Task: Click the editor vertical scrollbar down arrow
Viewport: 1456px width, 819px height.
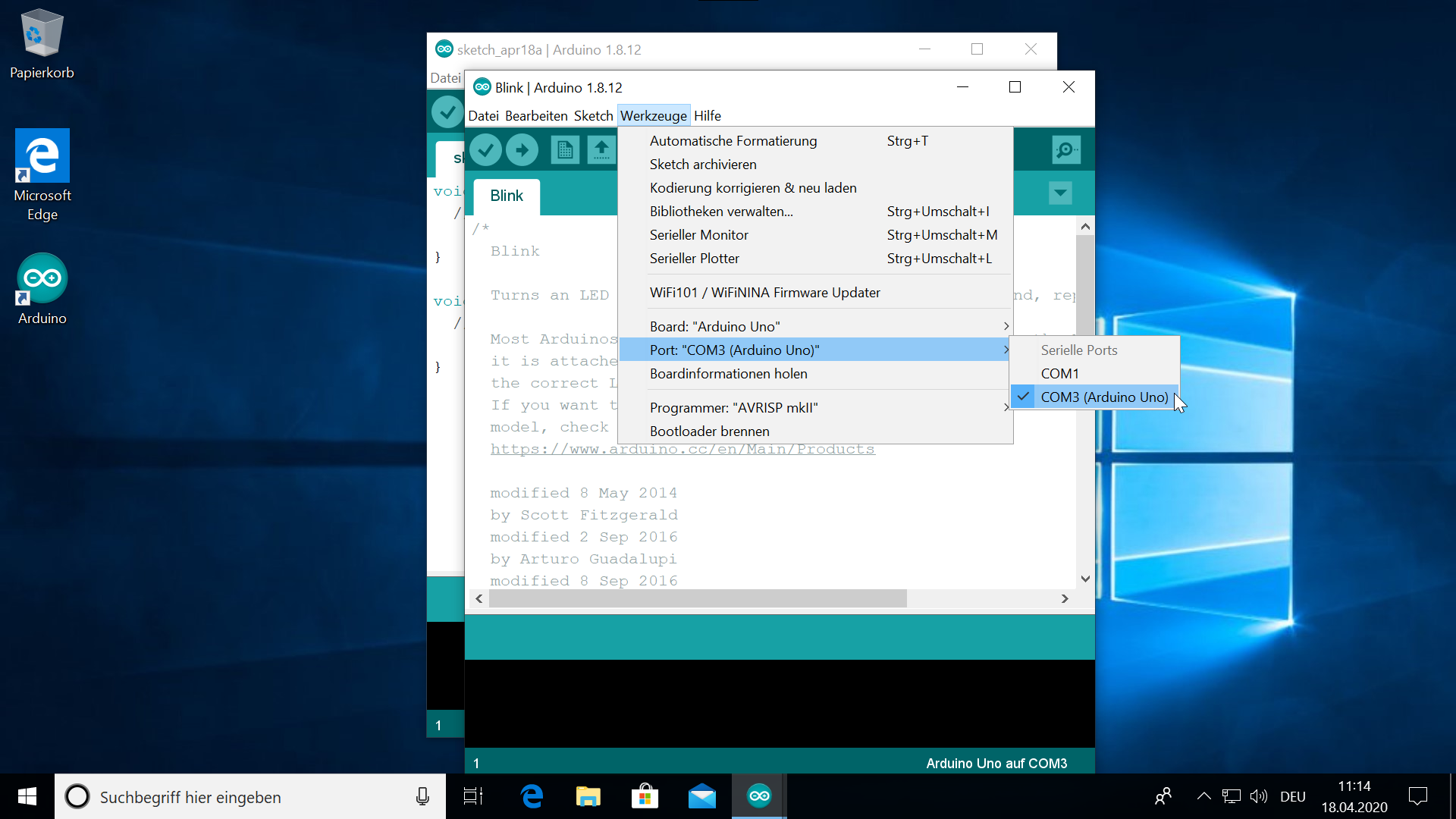Action: (1085, 579)
